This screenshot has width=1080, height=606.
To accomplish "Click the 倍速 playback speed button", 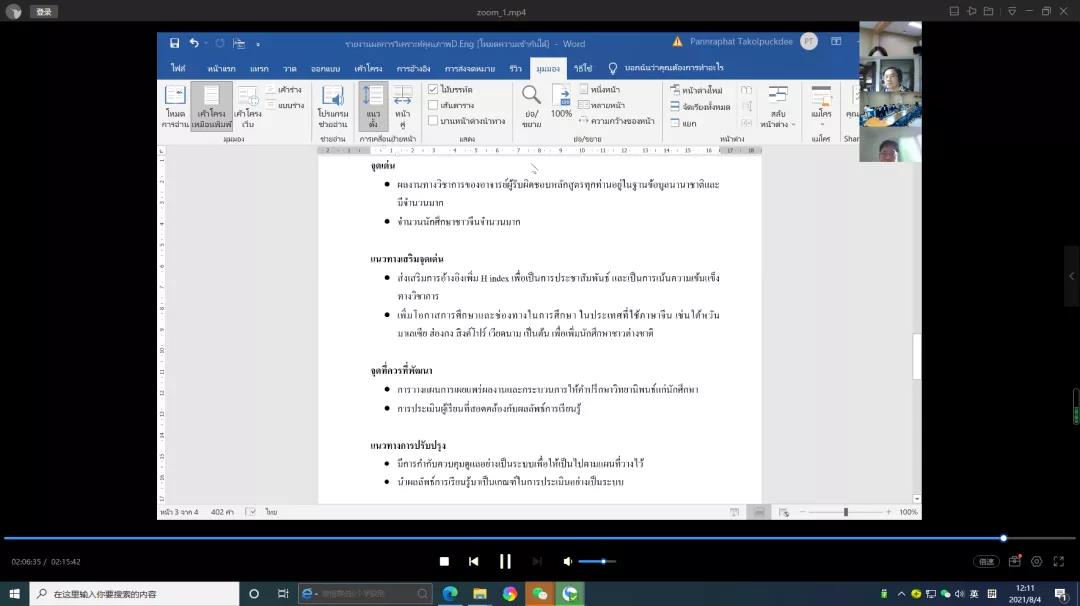I will coord(986,561).
